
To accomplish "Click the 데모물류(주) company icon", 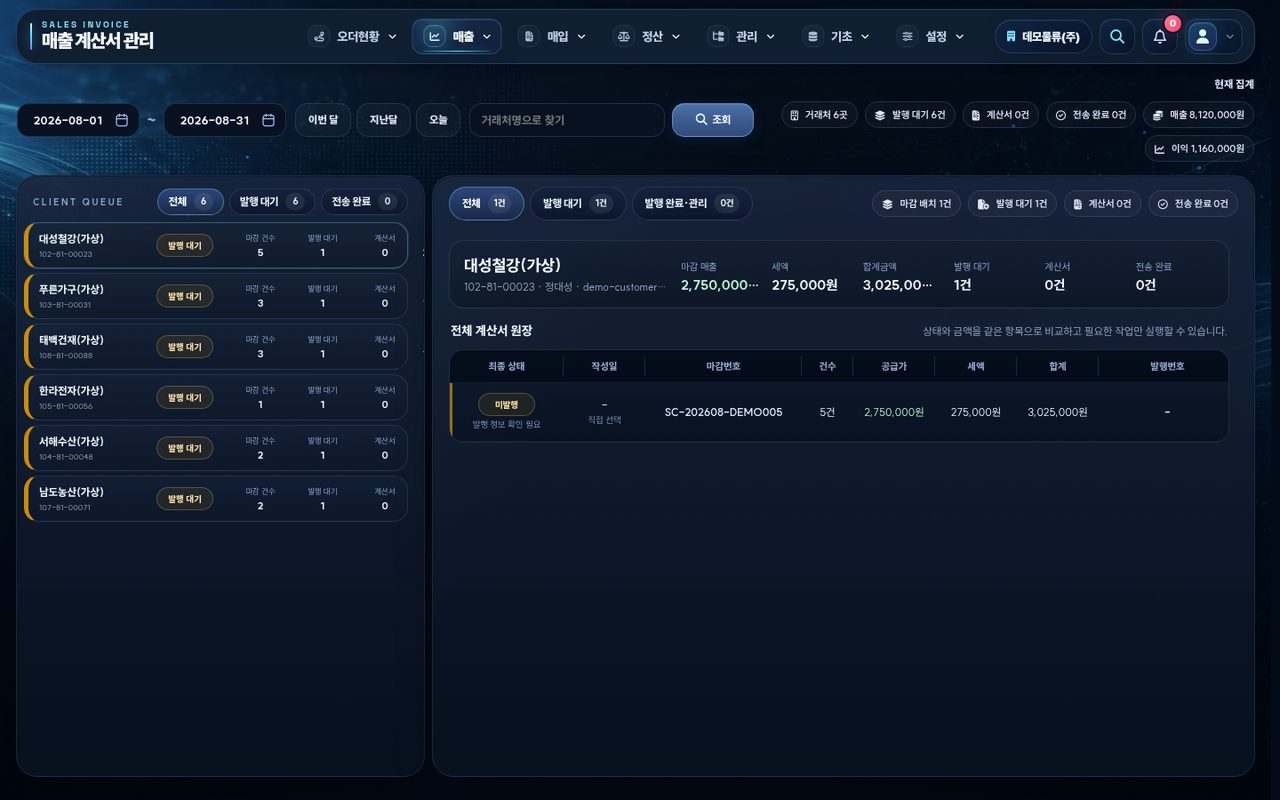I will pyautogui.click(x=1011, y=37).
